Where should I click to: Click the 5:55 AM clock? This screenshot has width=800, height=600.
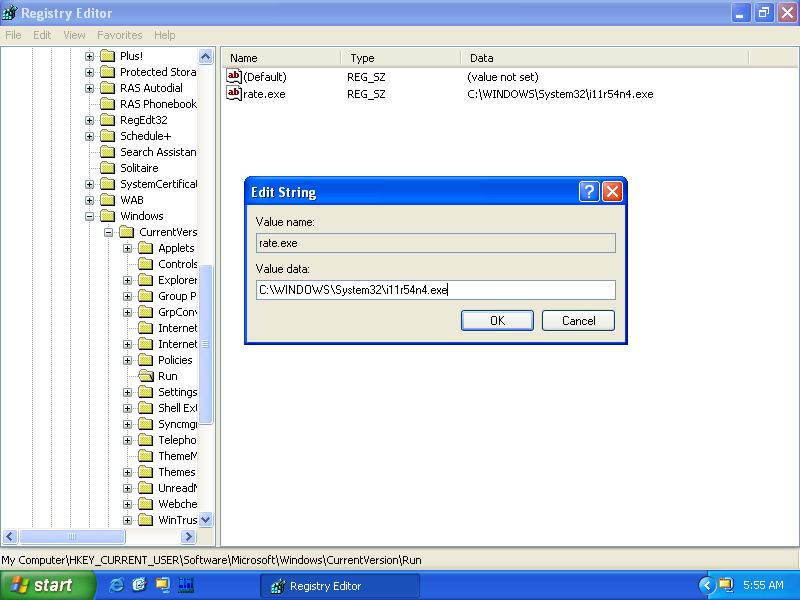763,585
